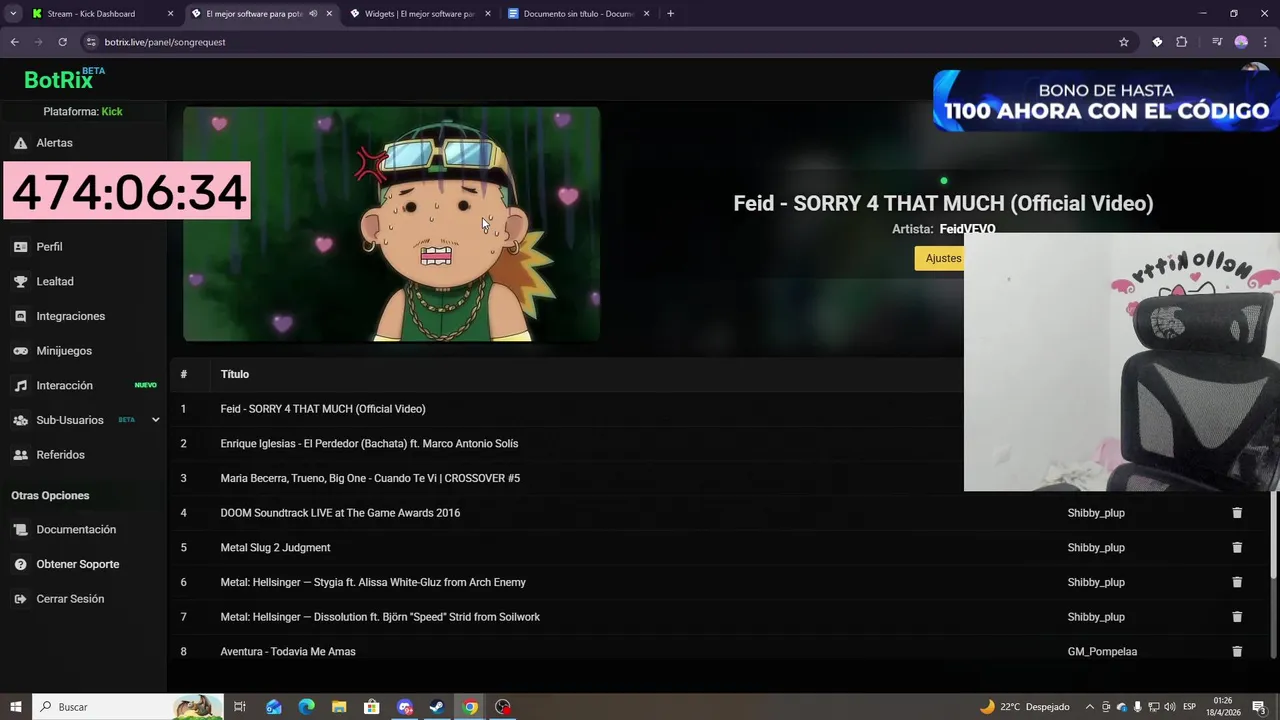Click the ESP language indicator
The image size is (1280, 720).
pyautogui.click(x=1189, y=707)
